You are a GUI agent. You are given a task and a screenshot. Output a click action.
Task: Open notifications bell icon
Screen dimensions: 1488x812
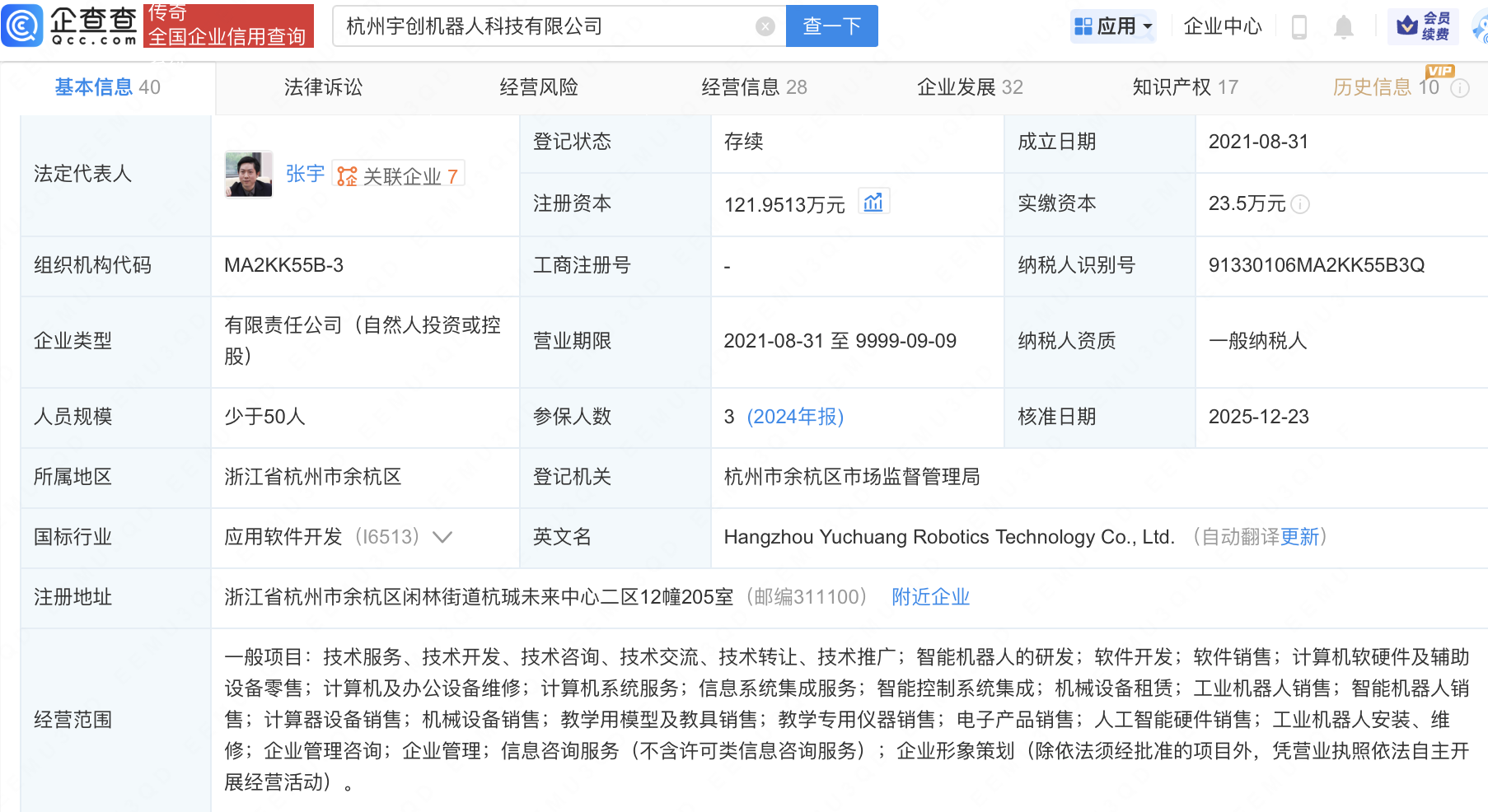[x=1344, y=27]
